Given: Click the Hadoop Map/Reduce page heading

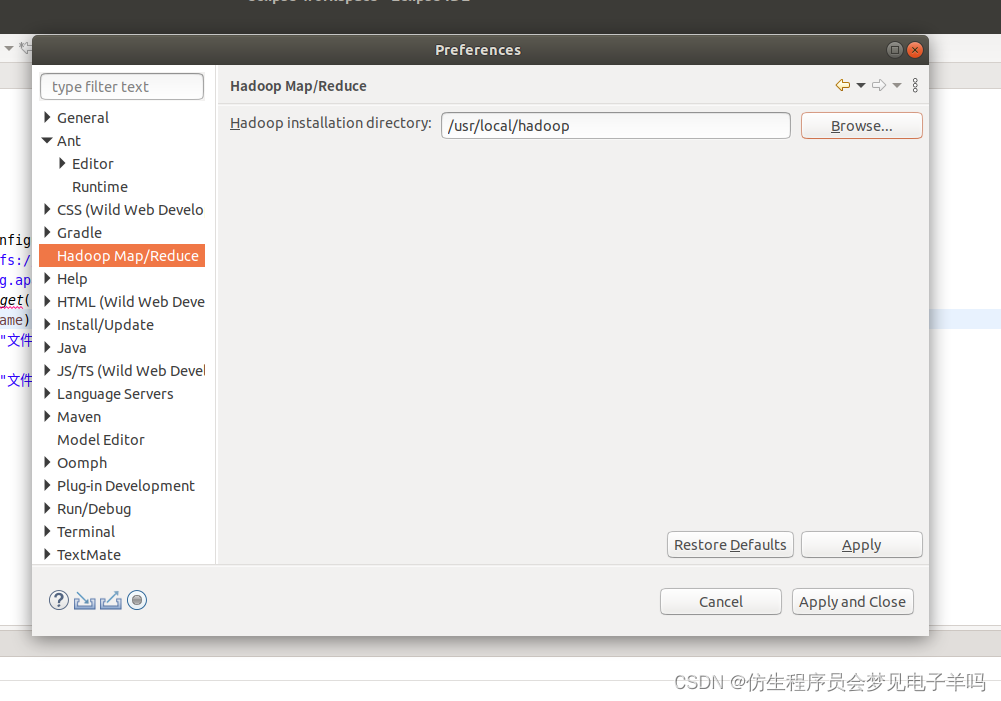Looking at the screenshot, I should [x=298, y=86].
